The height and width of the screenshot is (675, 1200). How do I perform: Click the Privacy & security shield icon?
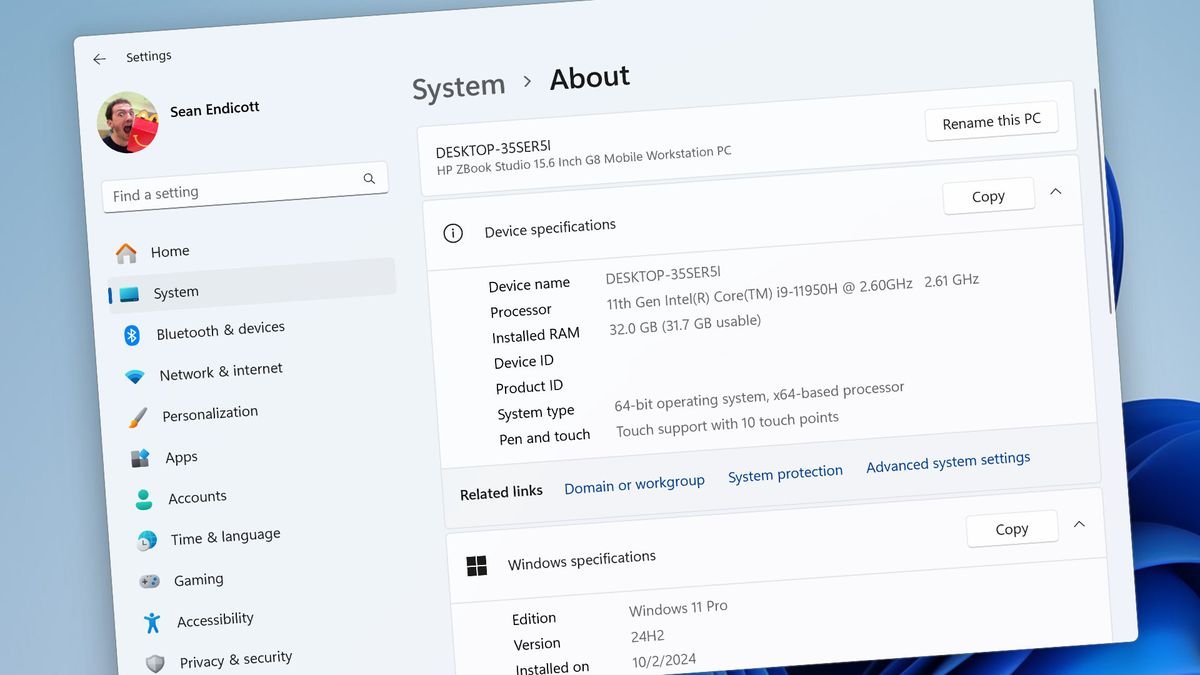click(155, 663)
